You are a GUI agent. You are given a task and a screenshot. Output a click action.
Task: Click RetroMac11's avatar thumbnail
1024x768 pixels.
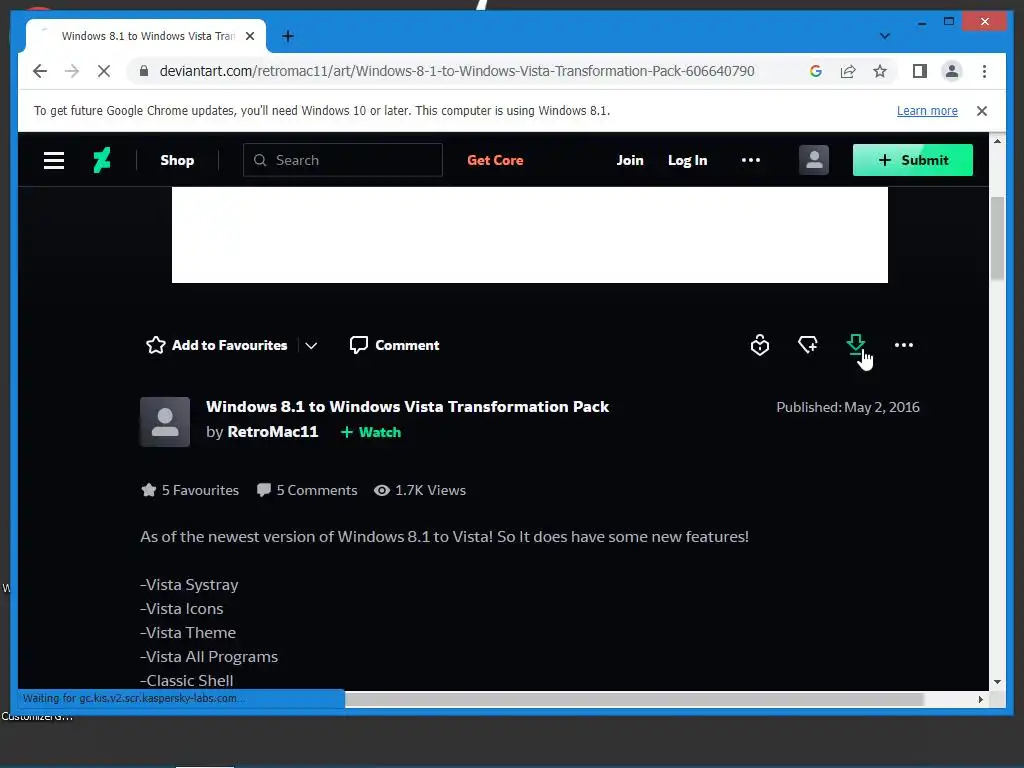165,422
